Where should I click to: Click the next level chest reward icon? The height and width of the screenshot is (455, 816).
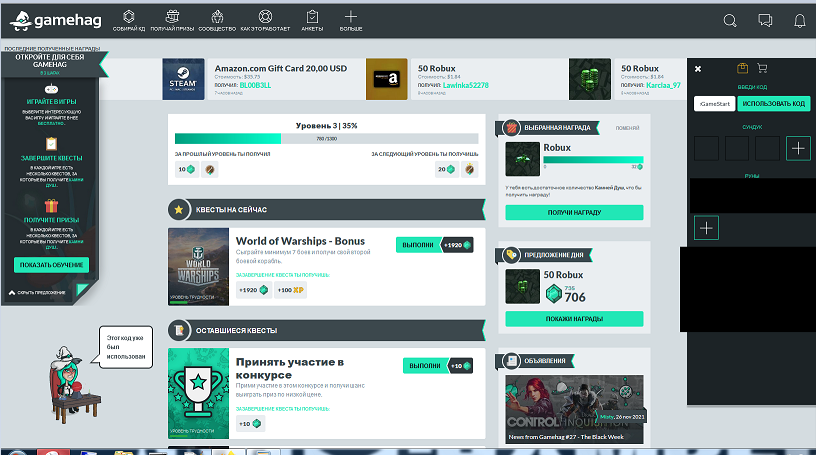point(469,169)
